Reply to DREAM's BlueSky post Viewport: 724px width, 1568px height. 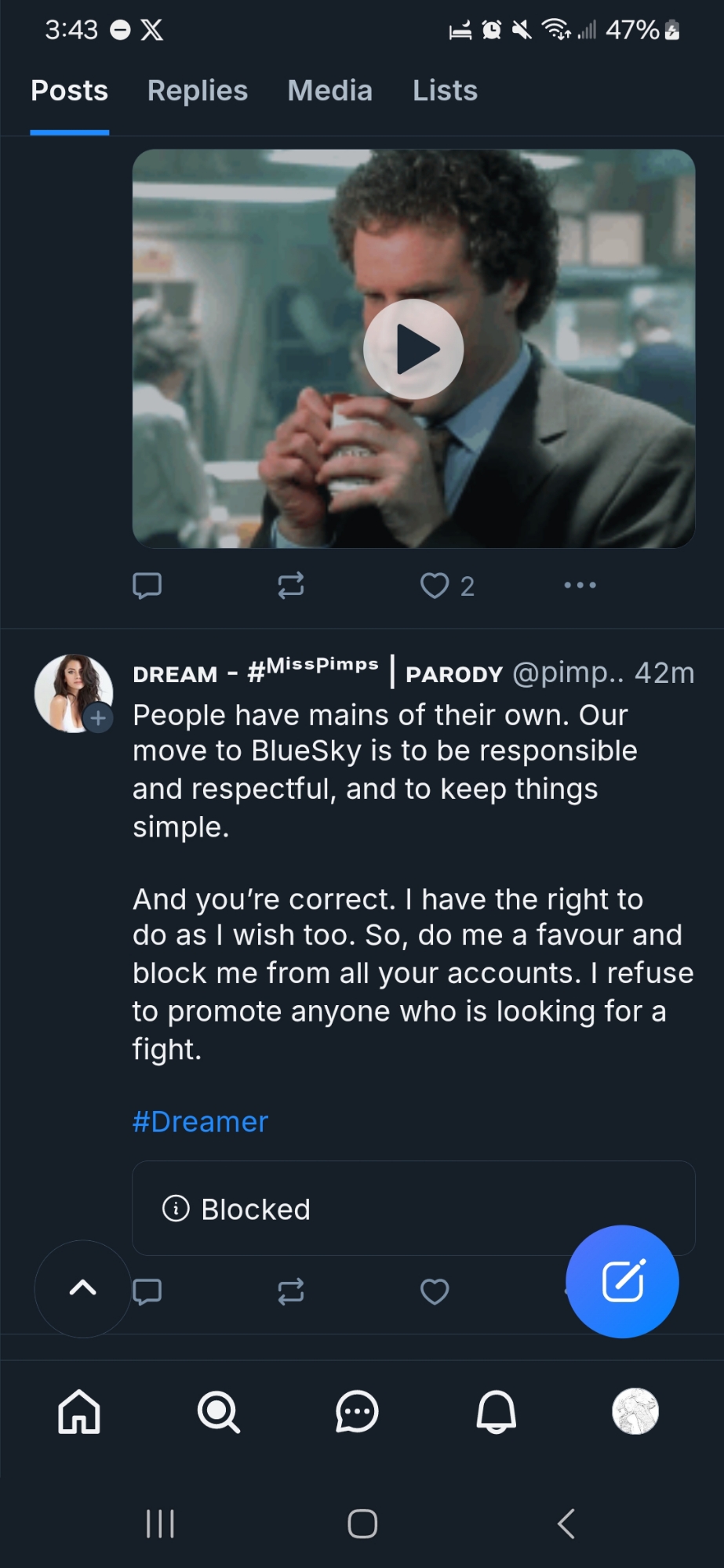[147, 1291]
